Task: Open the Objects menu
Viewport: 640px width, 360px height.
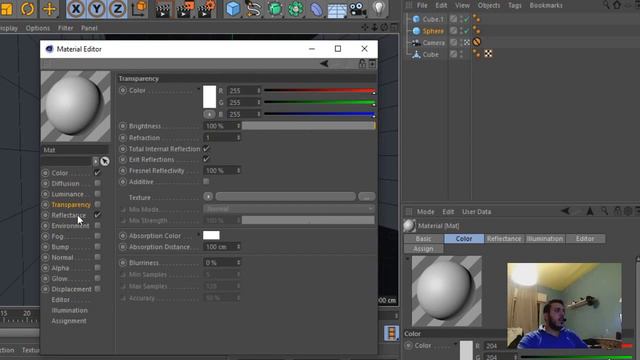Action: click(x=489, y=5)
